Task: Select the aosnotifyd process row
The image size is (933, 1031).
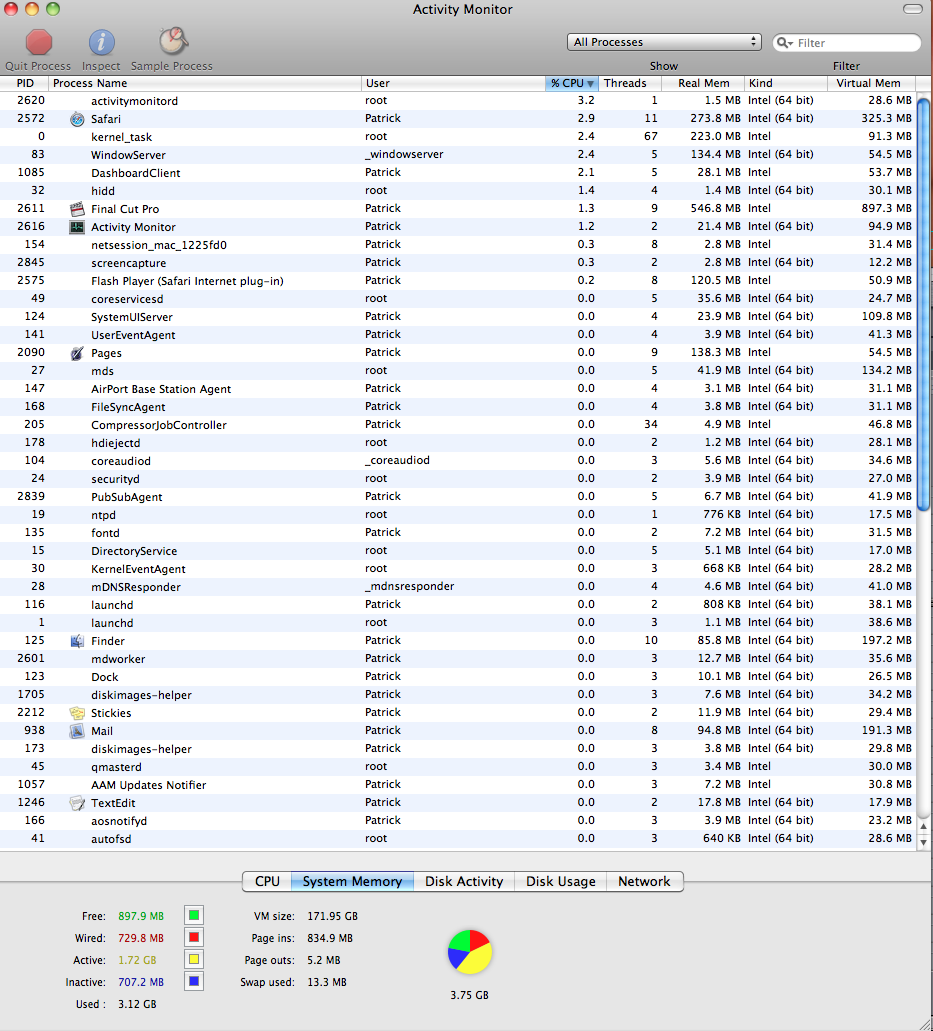Action: pyautogui.click(x=458, y=821)
